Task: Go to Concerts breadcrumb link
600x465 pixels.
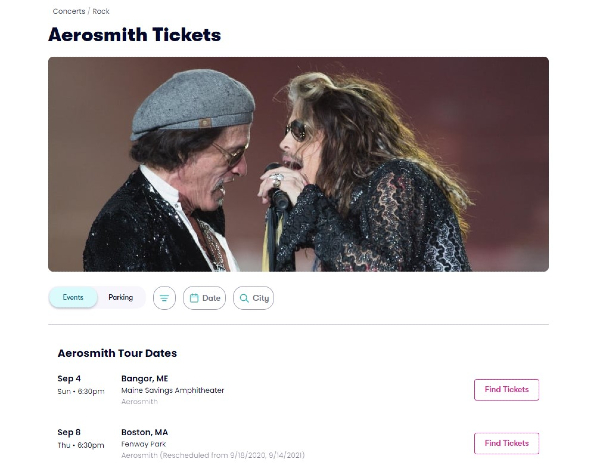Action: click(x=68, y=11)
